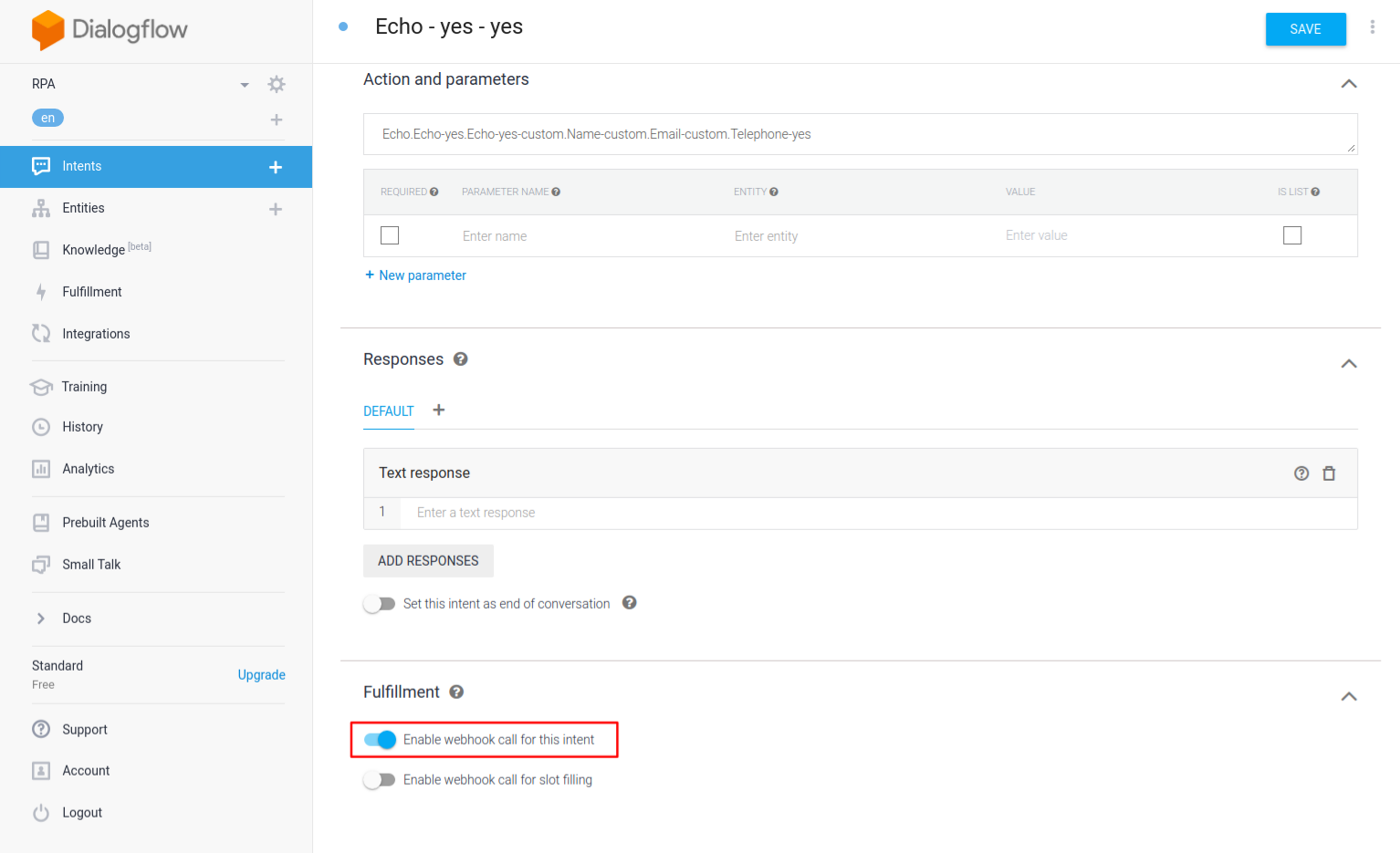Image resolution: width=1400 pixels, height=853 pixels.
Task: Click the New parameter link
Action: 416,276
